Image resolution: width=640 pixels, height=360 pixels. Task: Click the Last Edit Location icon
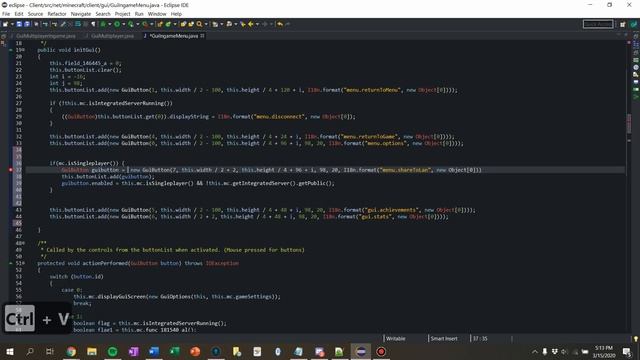pyautogui.click(x=243, y=24)
